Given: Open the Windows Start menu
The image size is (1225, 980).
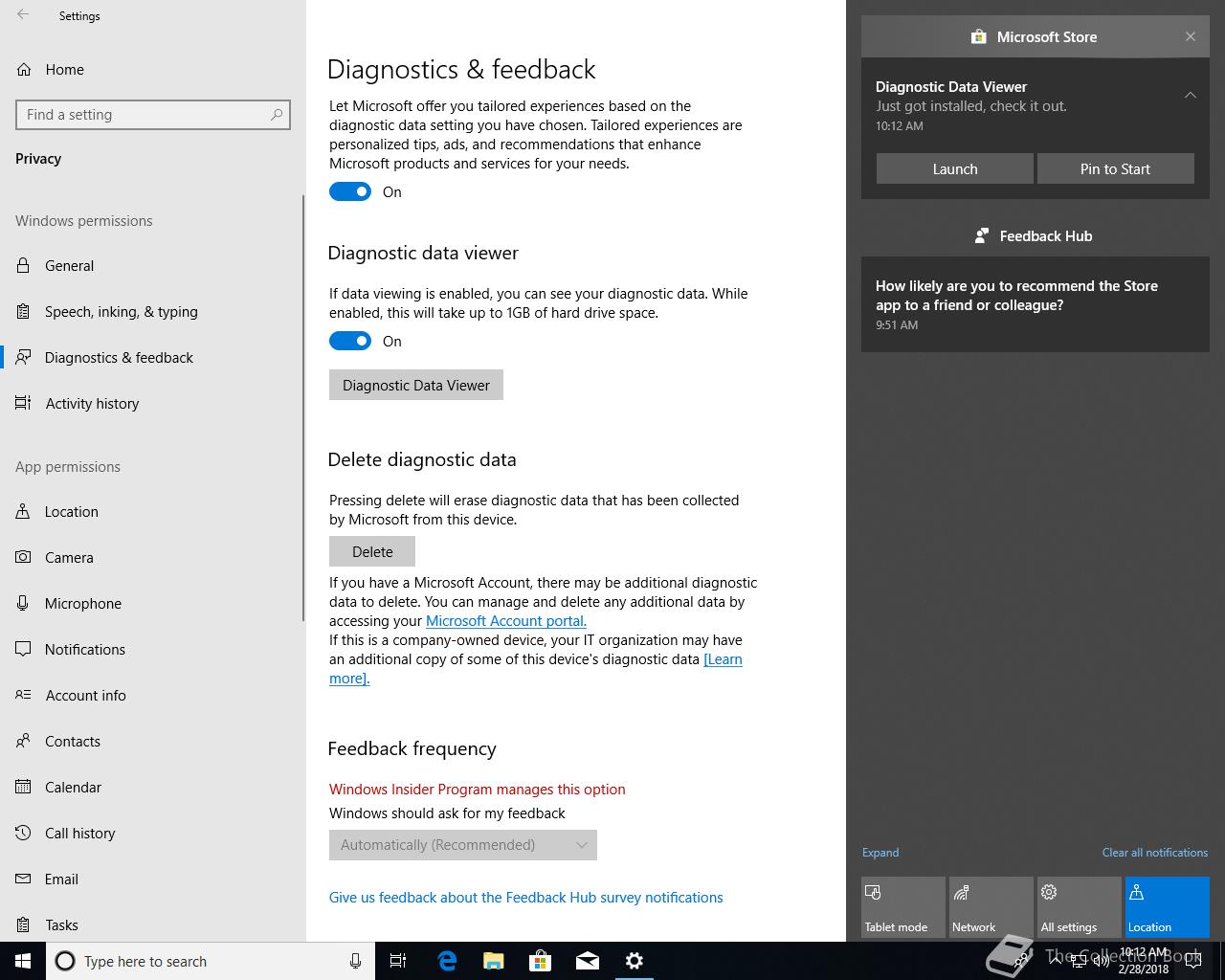Looking at the screenshot, I should click(23, 961).
